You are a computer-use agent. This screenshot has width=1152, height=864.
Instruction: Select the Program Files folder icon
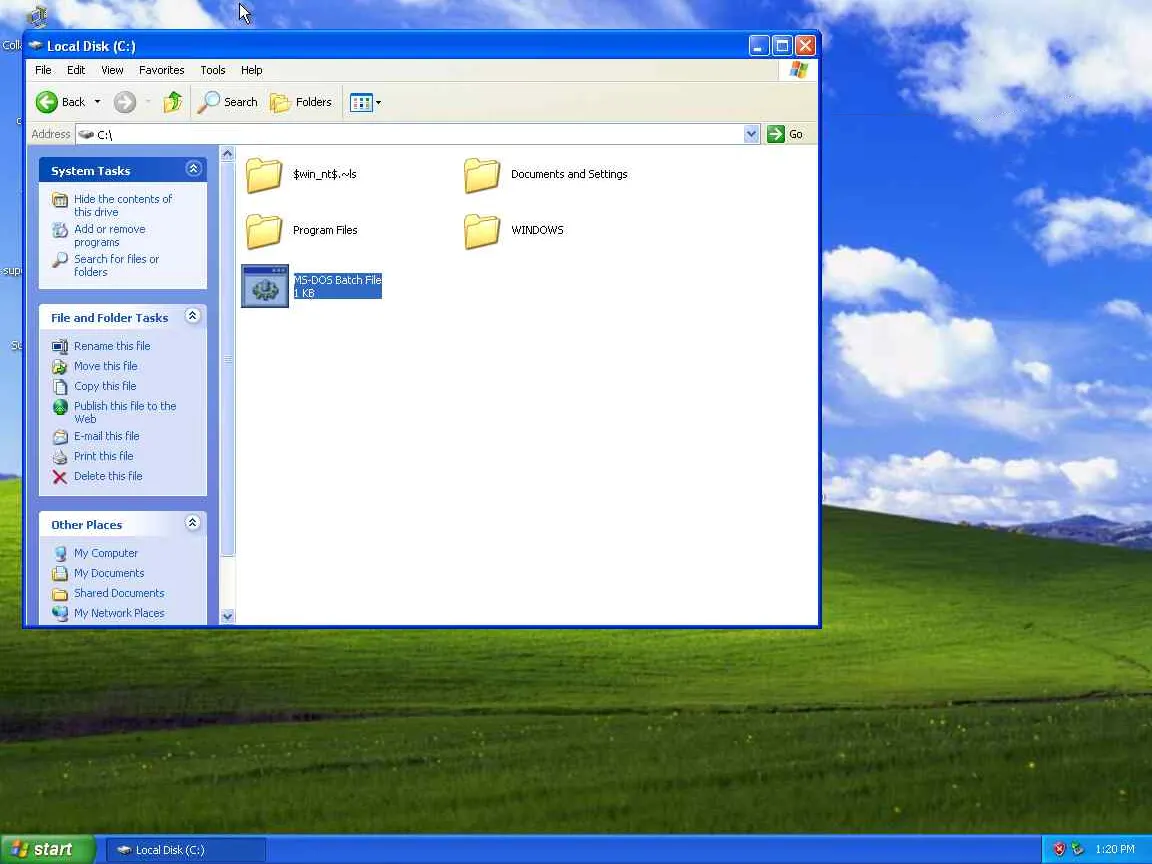[264, 231]
